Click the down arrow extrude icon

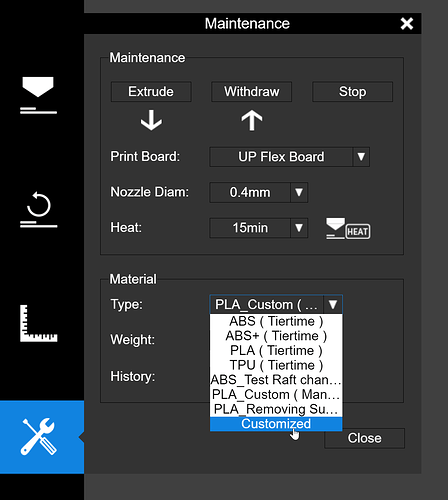tap(151, 120)
